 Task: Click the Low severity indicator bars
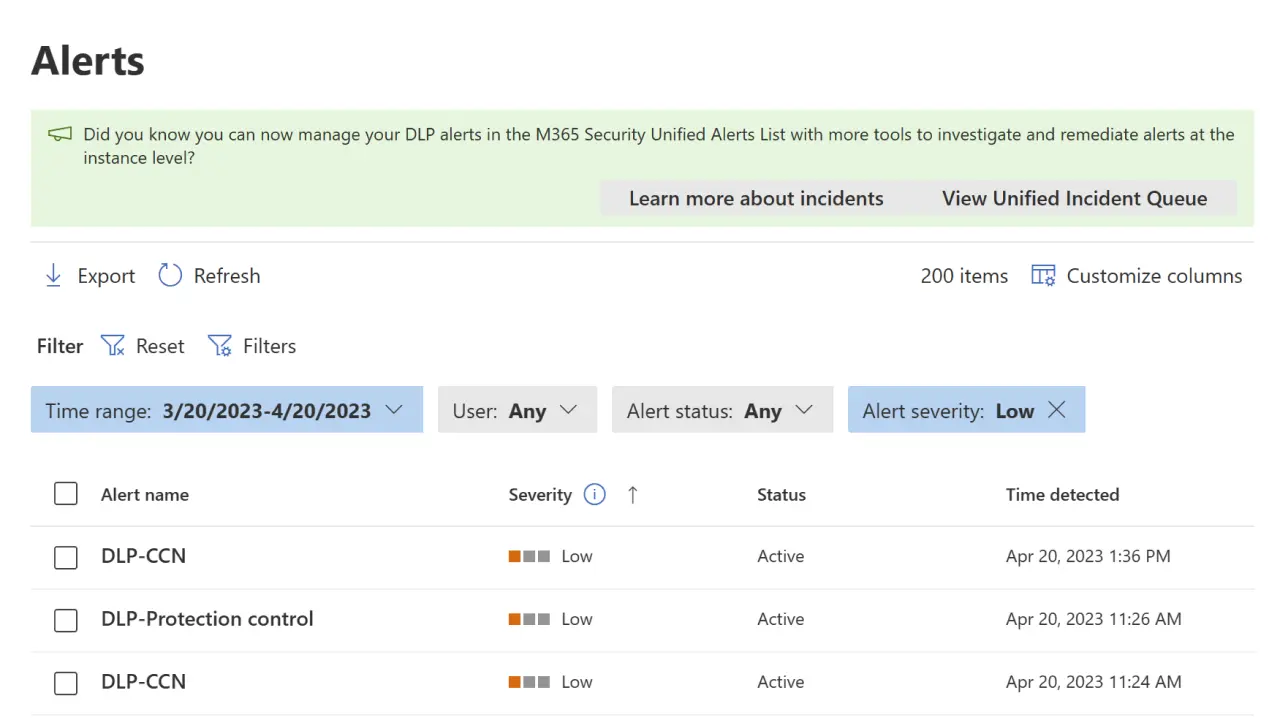tap(528, 556)
